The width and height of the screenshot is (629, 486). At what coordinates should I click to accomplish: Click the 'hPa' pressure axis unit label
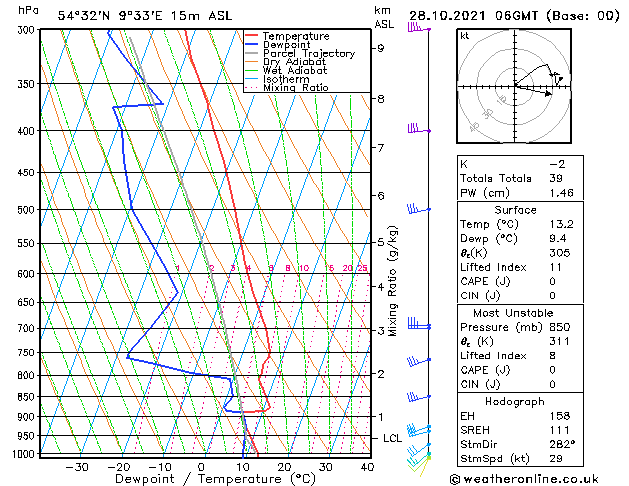pos(28,10)
